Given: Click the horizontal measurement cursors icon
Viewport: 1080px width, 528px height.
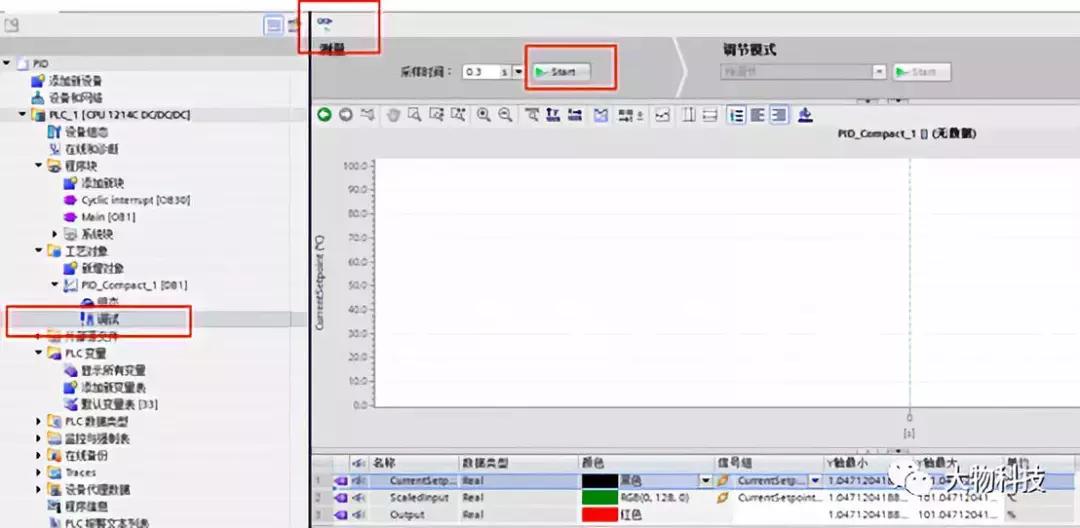Looking at the screenshot, I should 711,115.
